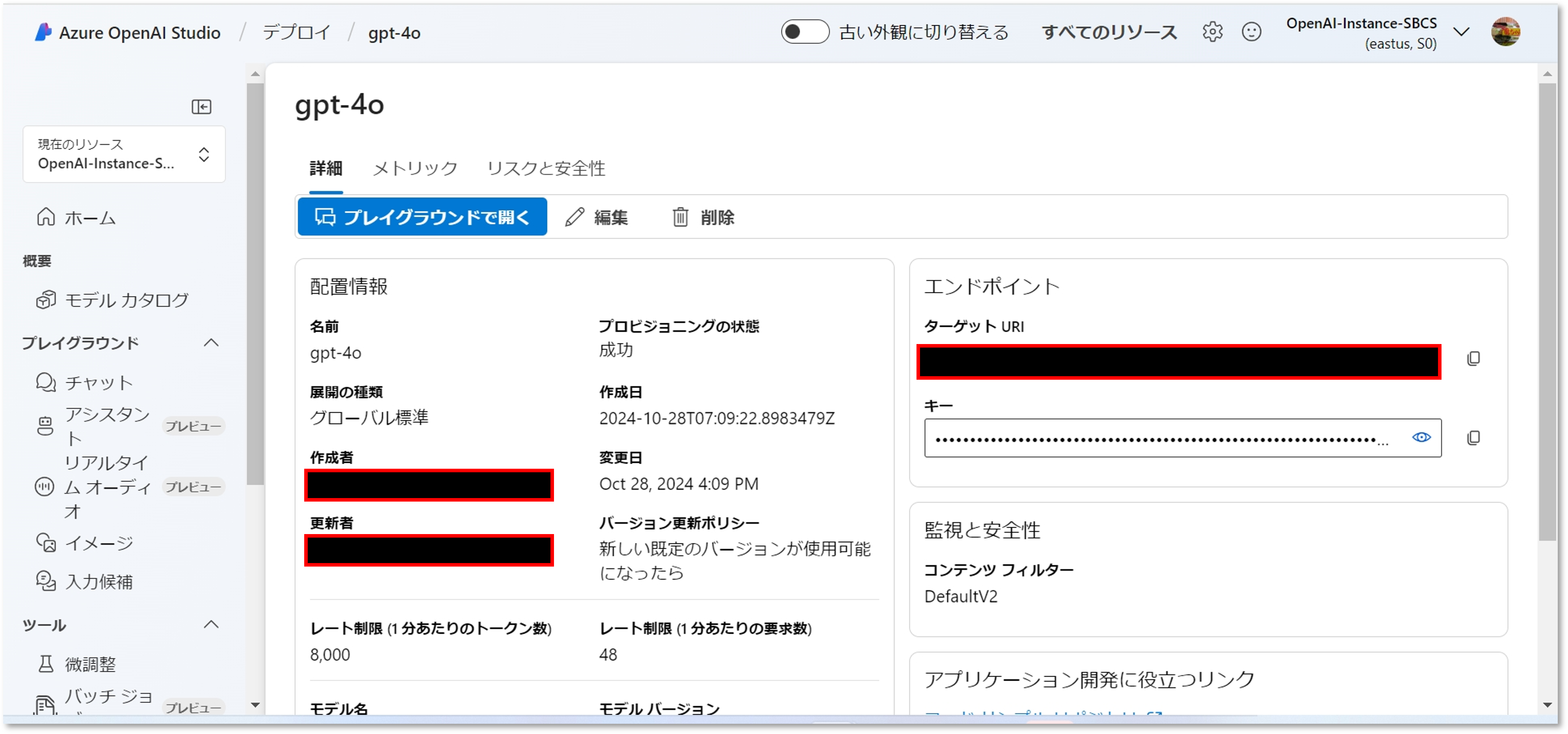Open the イメージ playground
Viewport: 1568px width, 734px height.
pos(99,542)
